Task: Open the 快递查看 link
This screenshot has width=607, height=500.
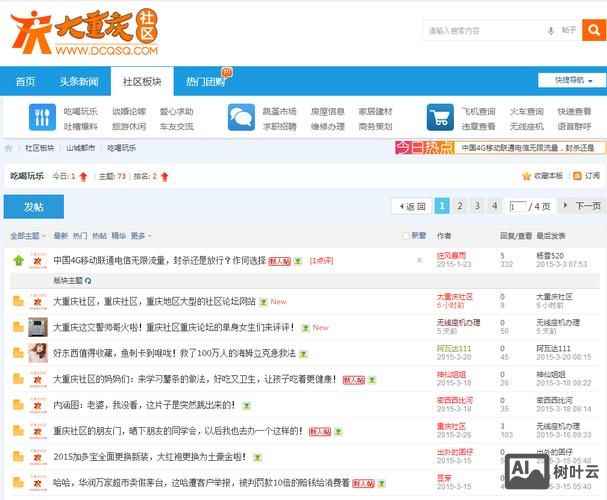Action: tap(574, 111)
